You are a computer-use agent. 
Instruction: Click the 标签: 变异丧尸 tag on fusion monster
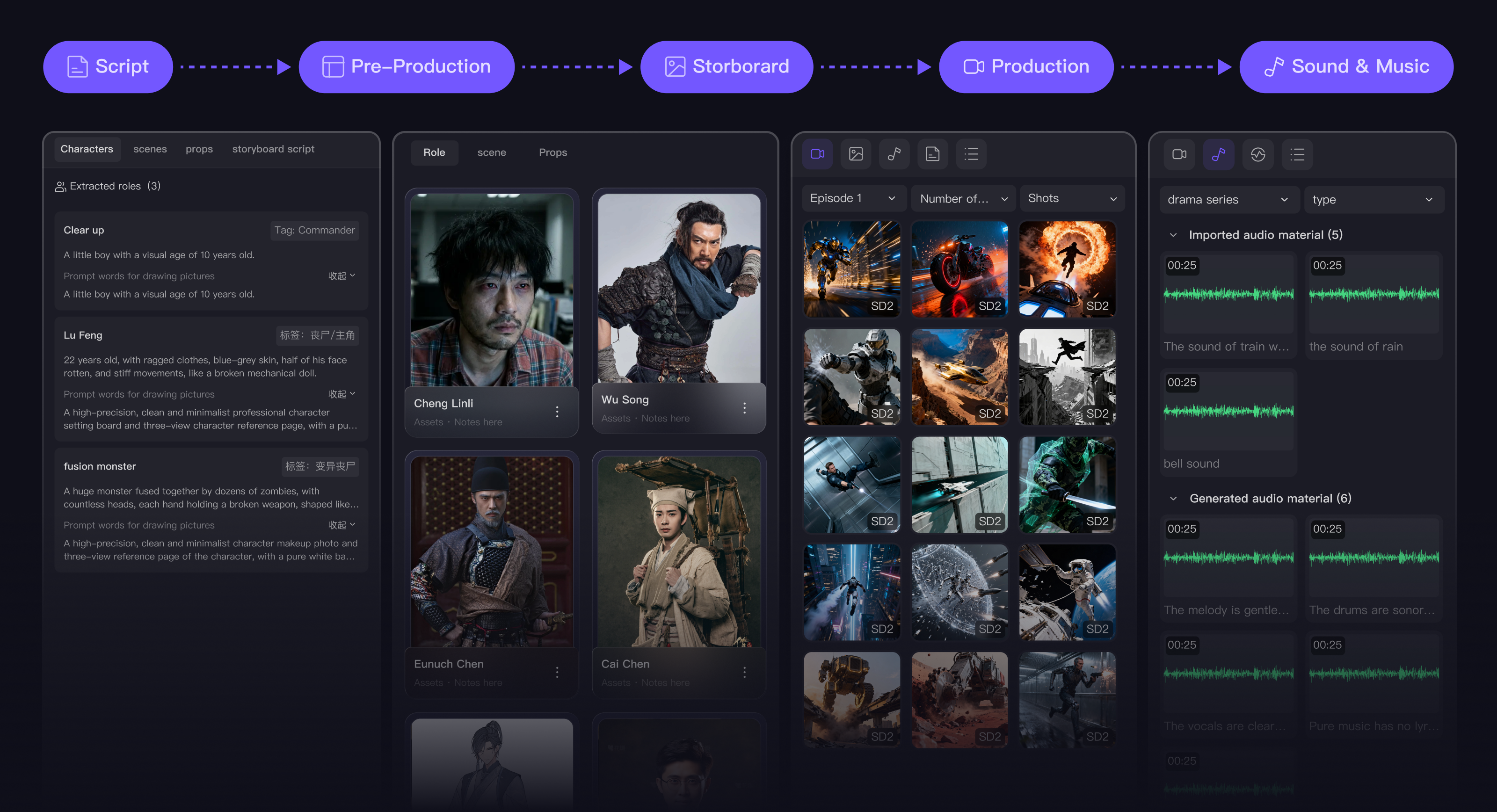click(x=320, y=466)
